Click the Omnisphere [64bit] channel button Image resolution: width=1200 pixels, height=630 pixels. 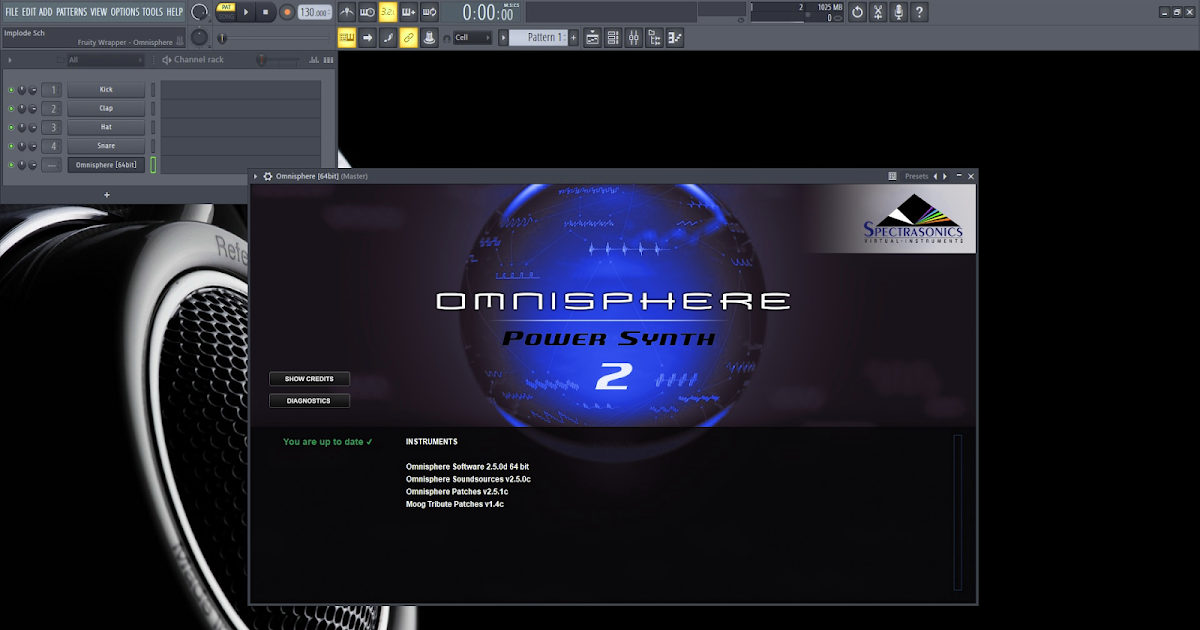(106, 165)
